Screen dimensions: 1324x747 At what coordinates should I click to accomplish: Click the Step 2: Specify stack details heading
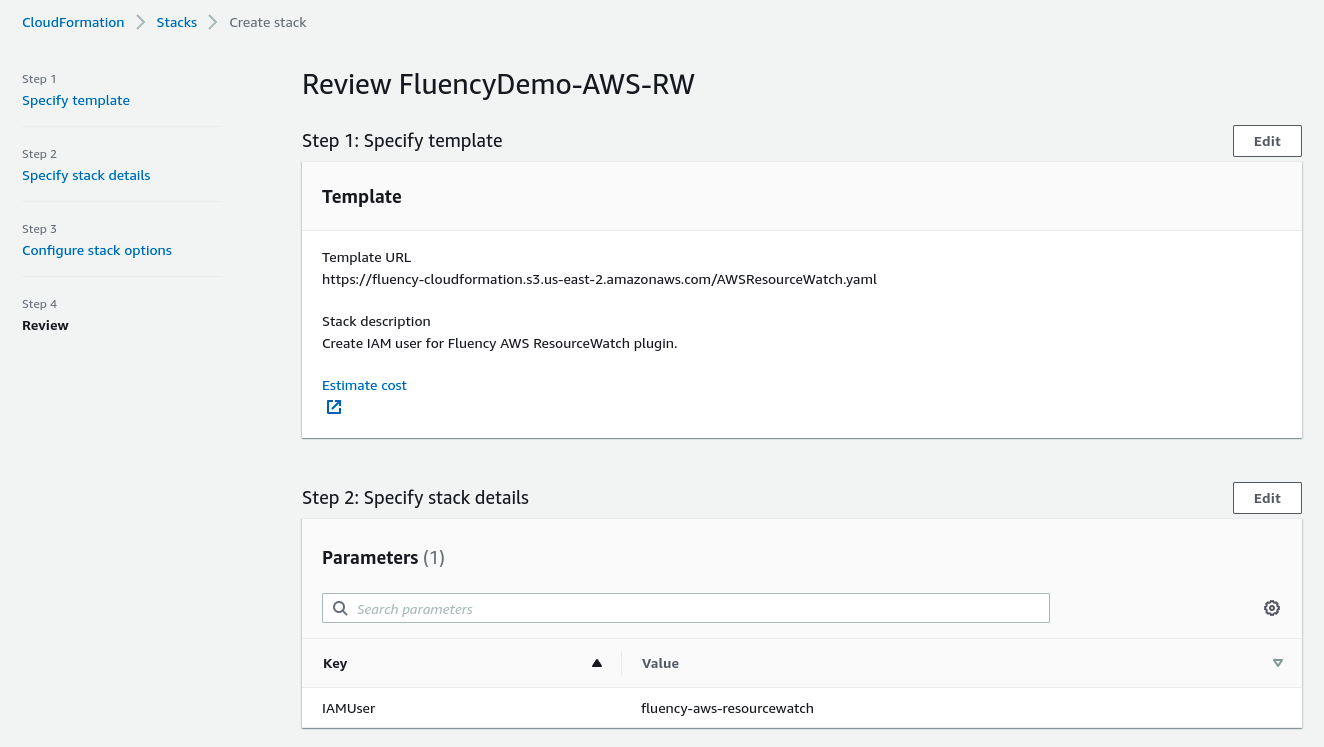[x=415, y=497]
